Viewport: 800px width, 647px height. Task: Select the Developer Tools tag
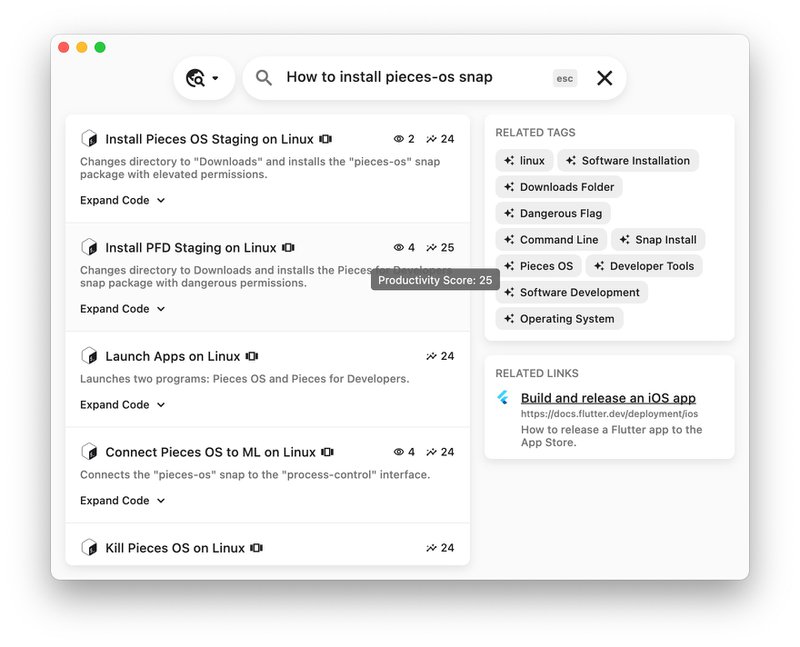pyautogui.click(x=644, y=266)
